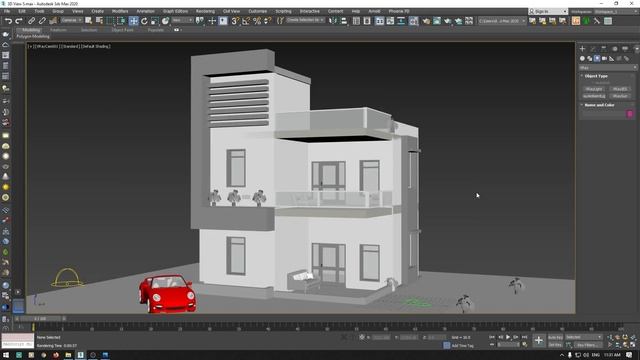
Task: Click the time slider handle
Action: coord(40,318)
